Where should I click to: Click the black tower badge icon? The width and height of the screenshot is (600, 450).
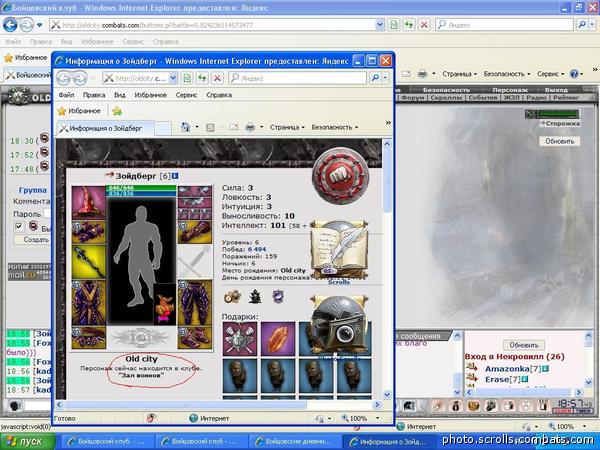[255, 297]
